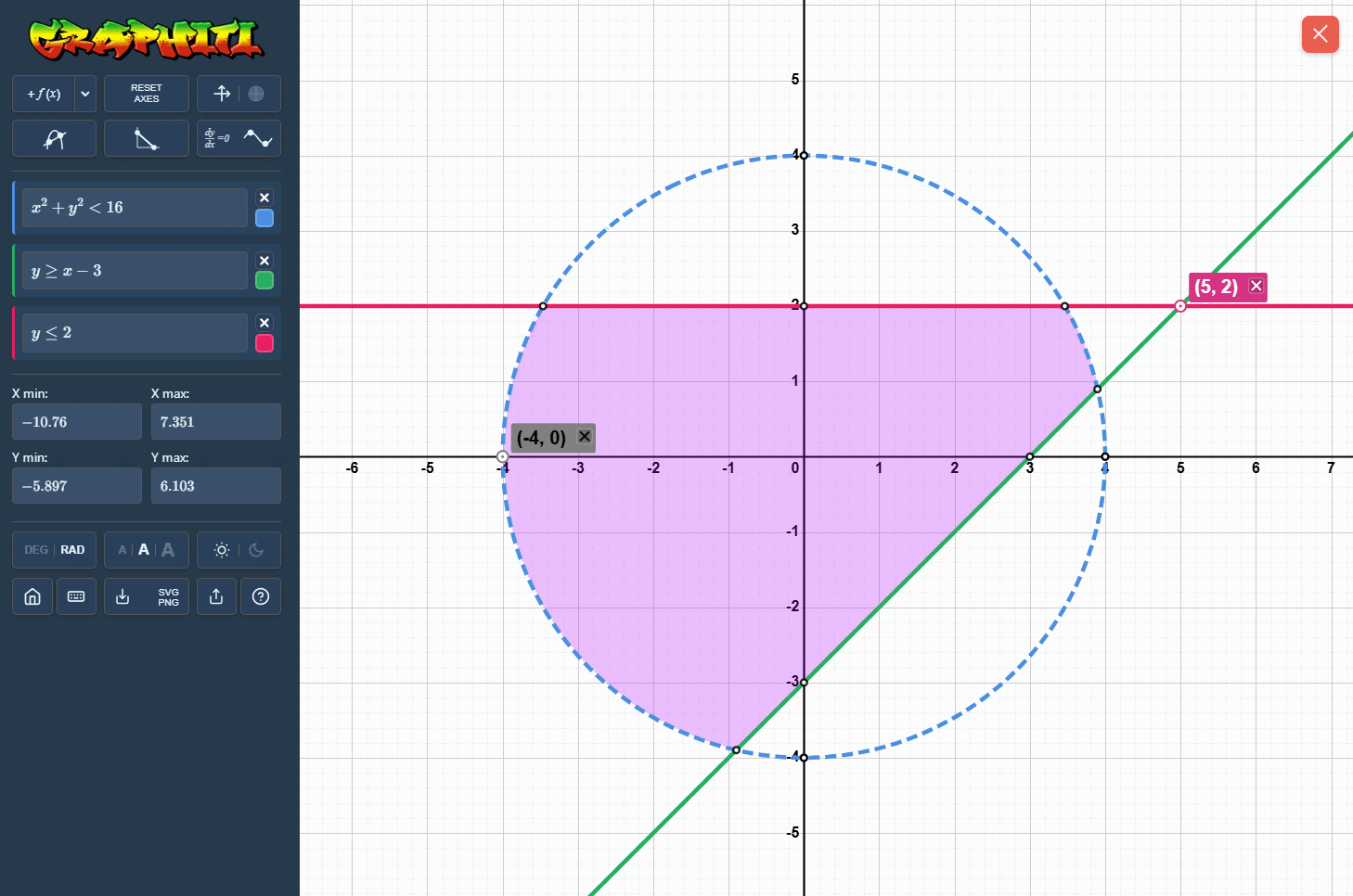Open the blue color swatch for circle
This screenshot has width=1353, height=896.
[x=264, y=218]
